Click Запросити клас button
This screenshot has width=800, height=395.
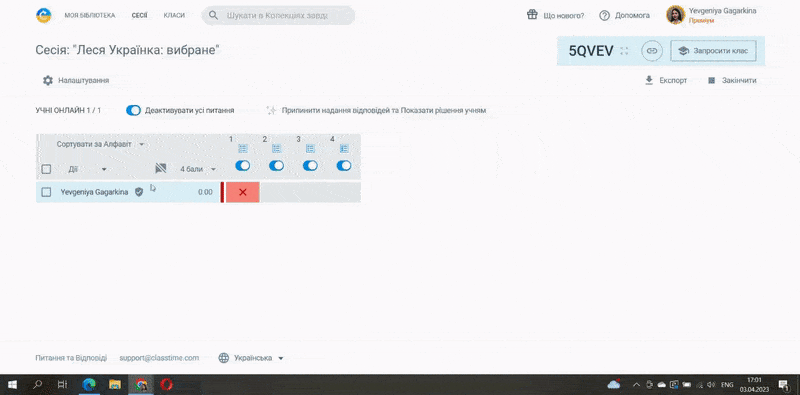point(713,51)
